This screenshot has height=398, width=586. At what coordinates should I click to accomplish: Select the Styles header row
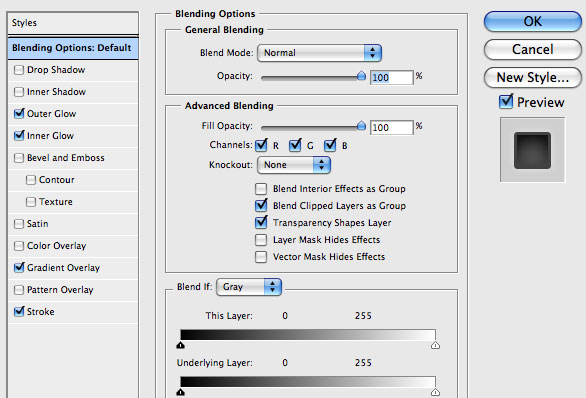[x=73, y=23]
